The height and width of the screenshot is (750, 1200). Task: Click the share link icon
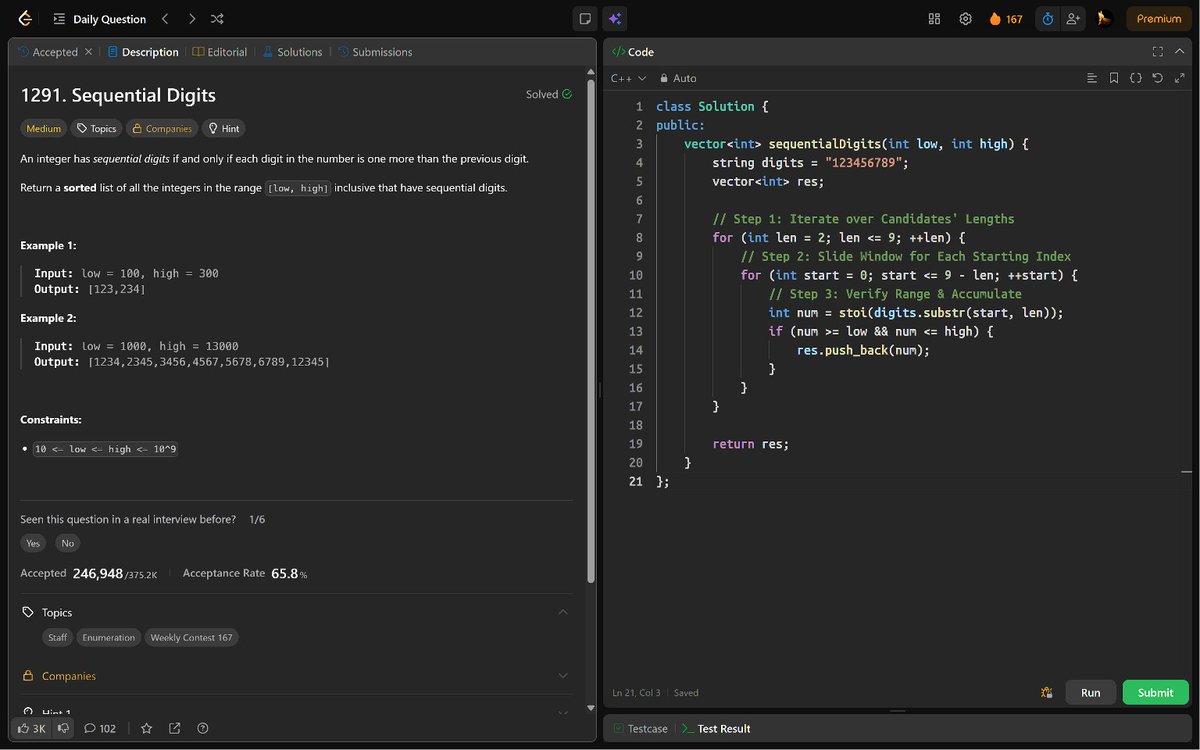point(175,728)
